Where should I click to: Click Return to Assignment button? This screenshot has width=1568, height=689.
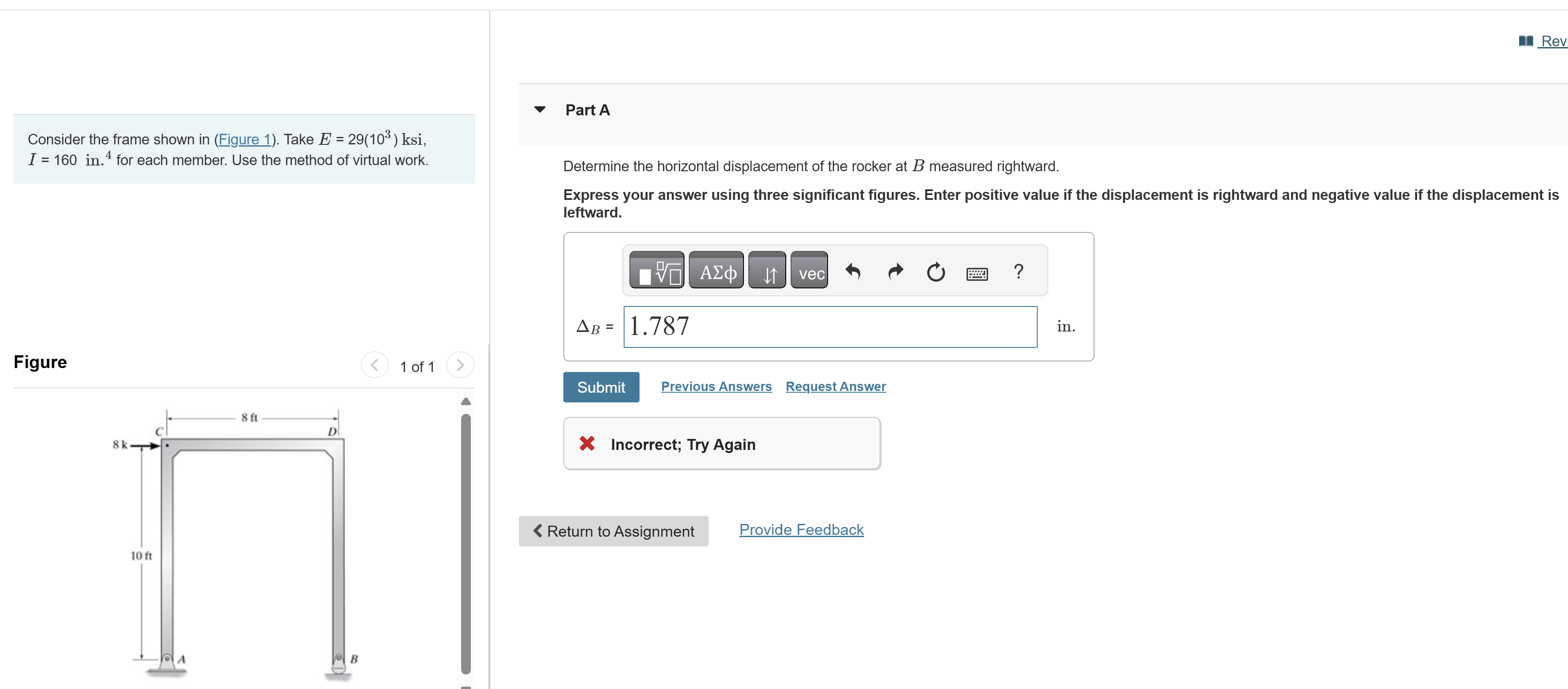point(613,531)
